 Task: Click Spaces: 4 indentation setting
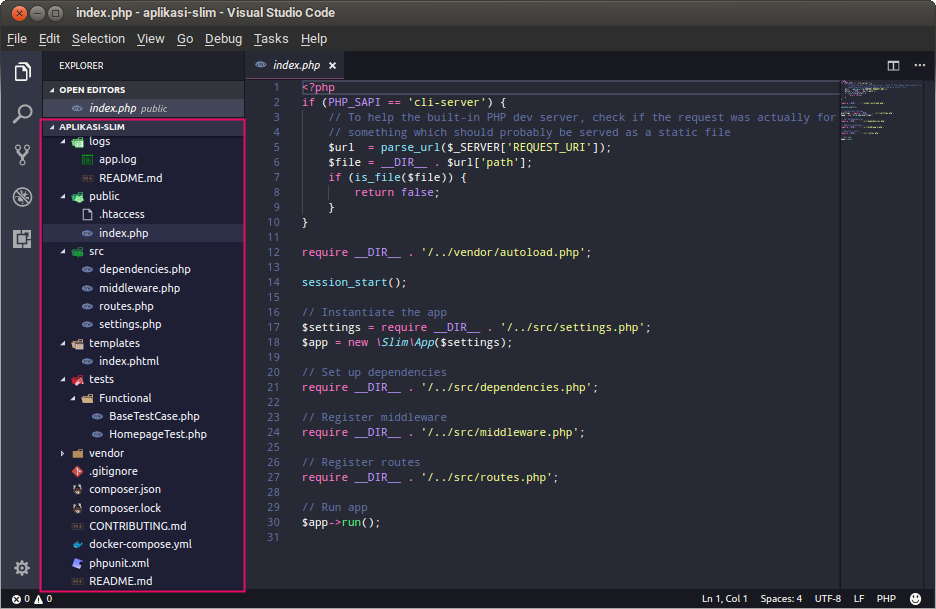[780, 599]
